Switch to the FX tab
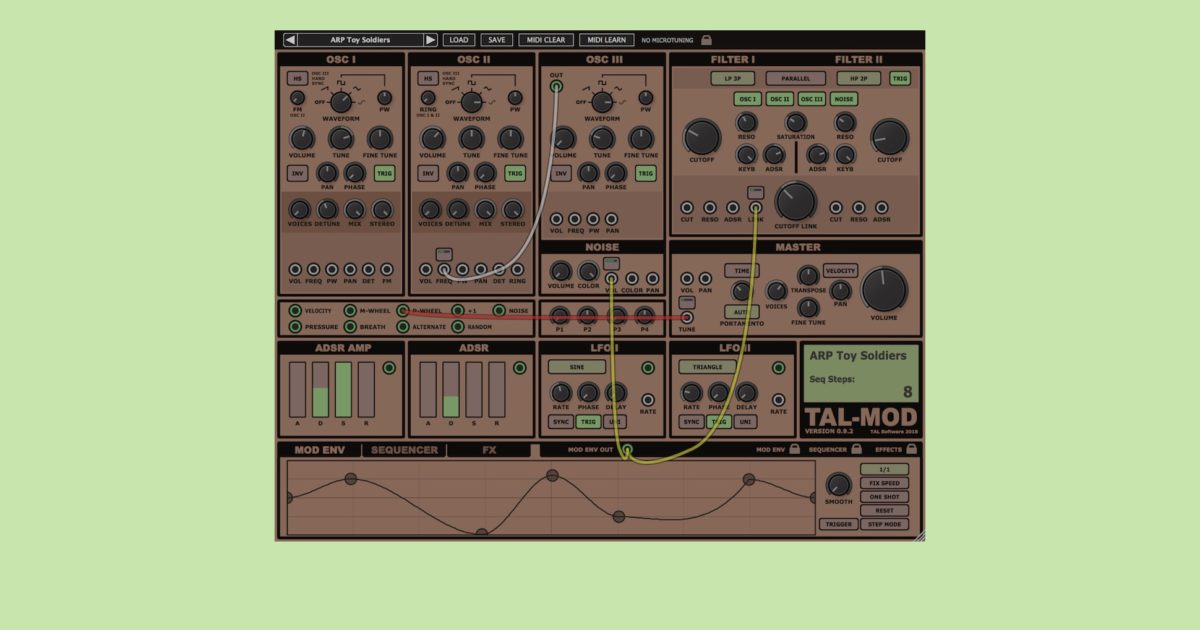This screenshot has height=630, width=1200. pyautogui.click(x=489, y=450)
